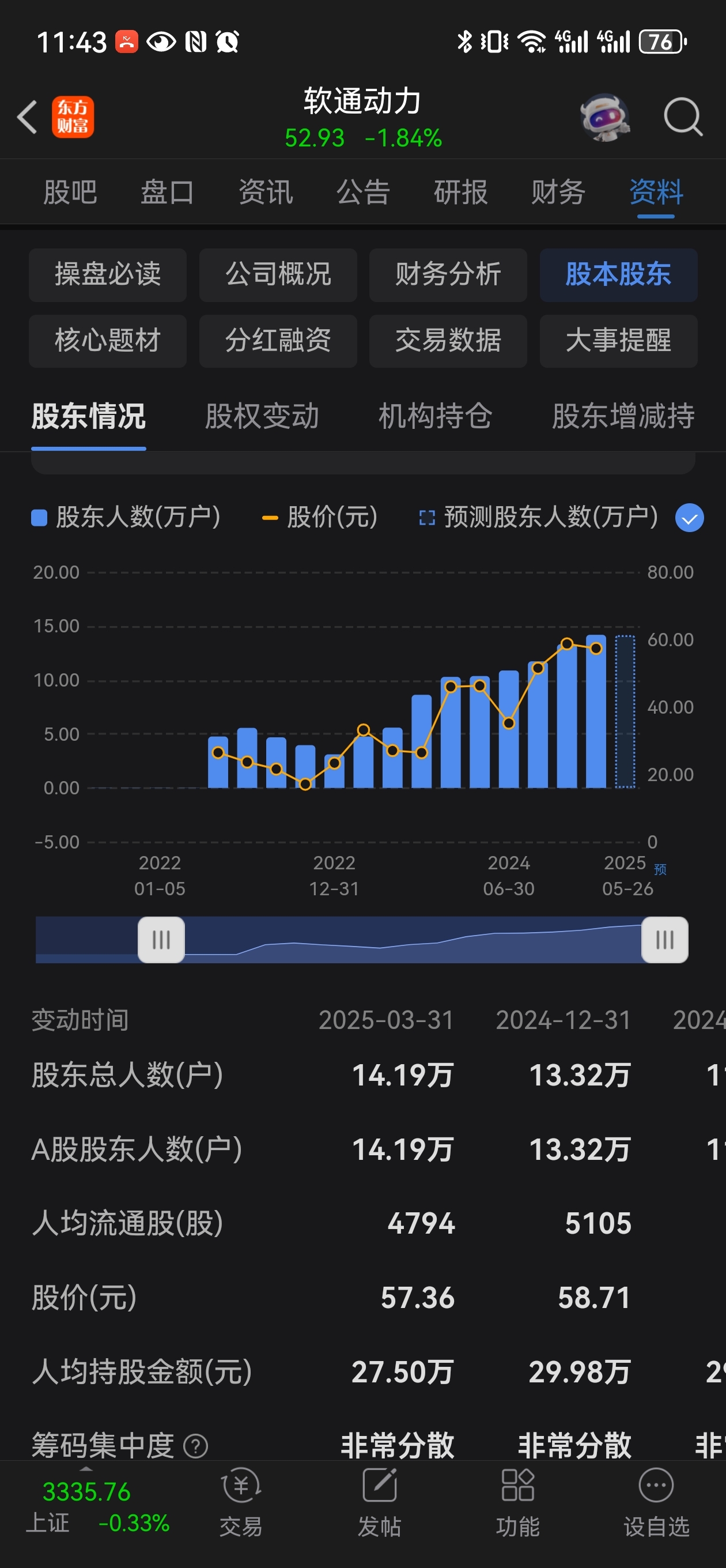Image resolution: width=726 pixels, height=1568 pixels.
Task: Tap the alarm clock status icon
Action: 228,42
